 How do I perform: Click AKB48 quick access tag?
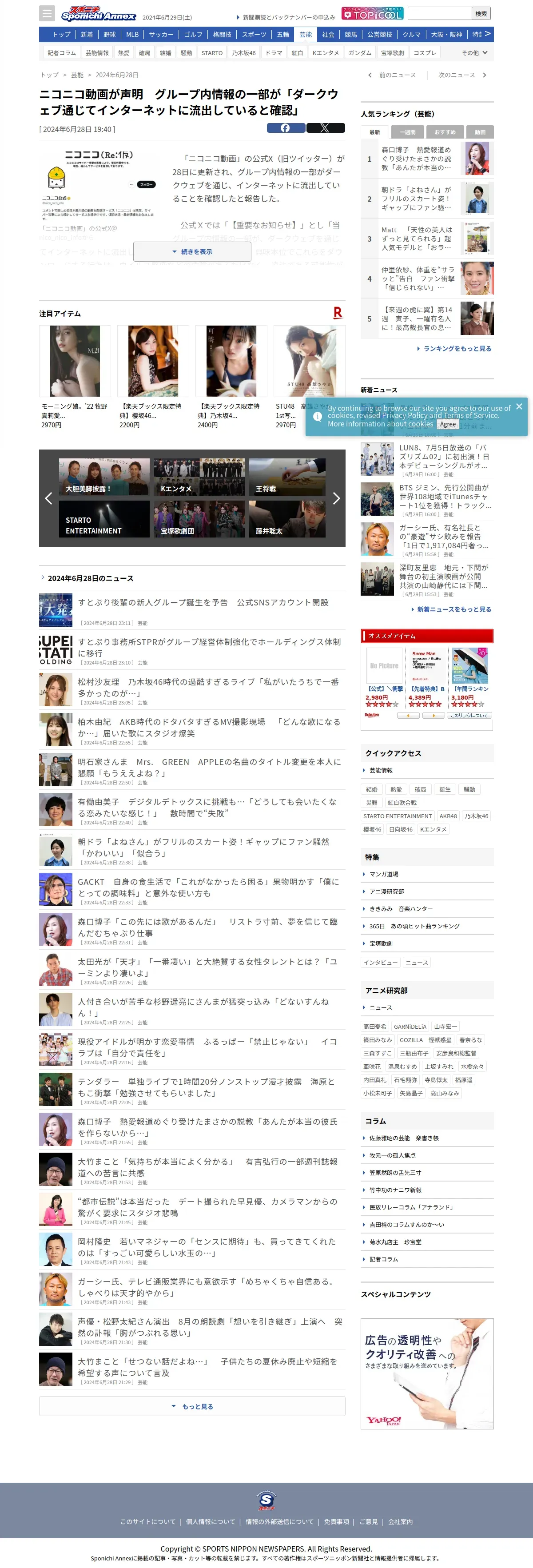[x=448, y=816]
